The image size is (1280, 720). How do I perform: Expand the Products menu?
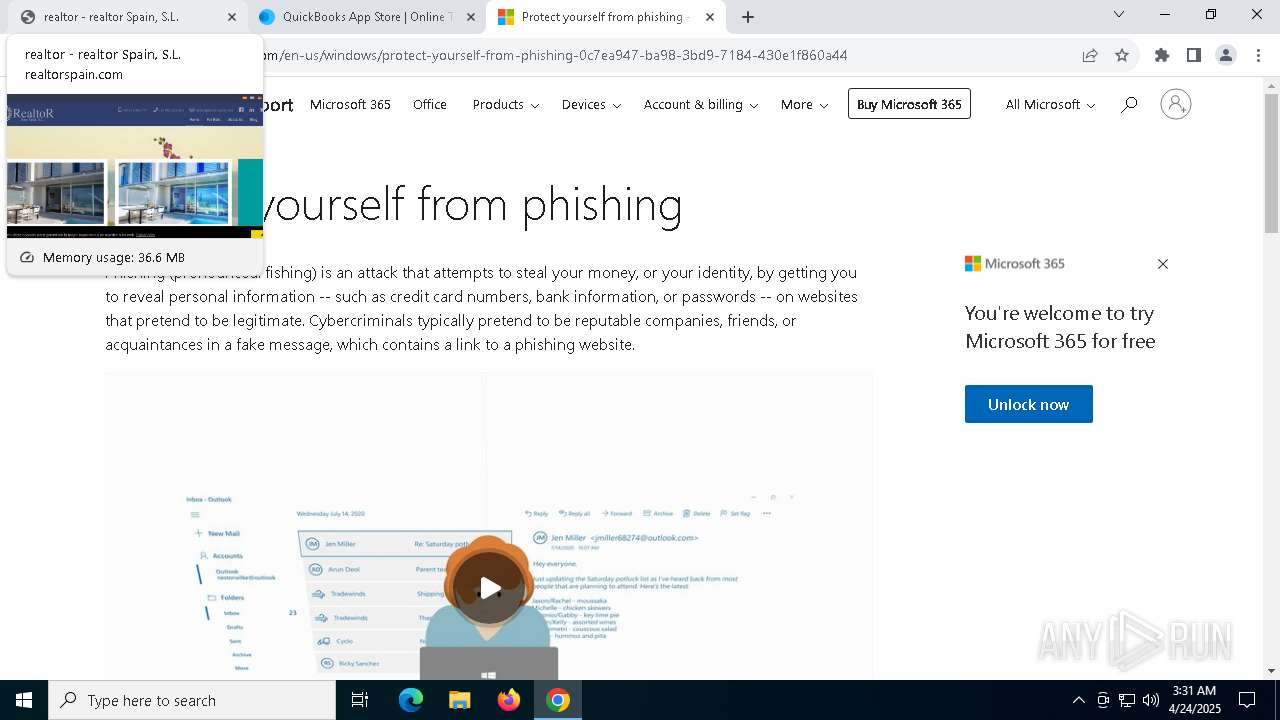tap(506, 104)
